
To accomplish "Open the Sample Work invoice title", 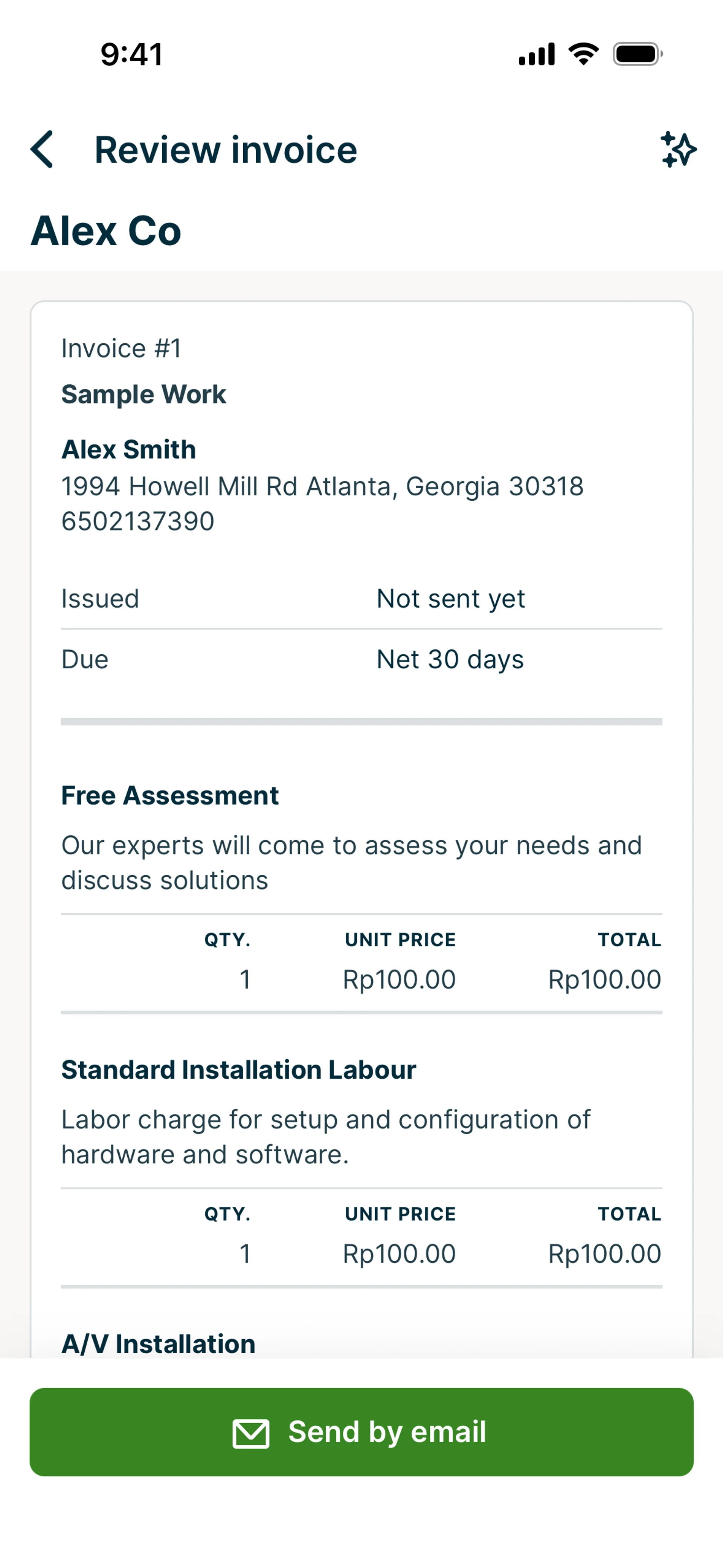I will [x=143, y=394].
